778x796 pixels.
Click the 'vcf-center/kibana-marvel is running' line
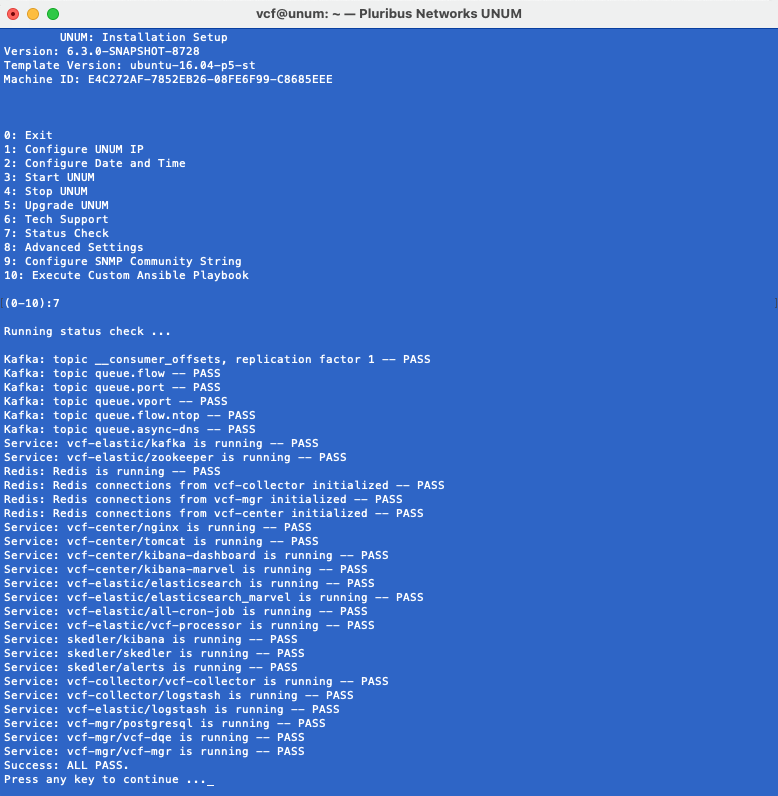tap(185, 570)
